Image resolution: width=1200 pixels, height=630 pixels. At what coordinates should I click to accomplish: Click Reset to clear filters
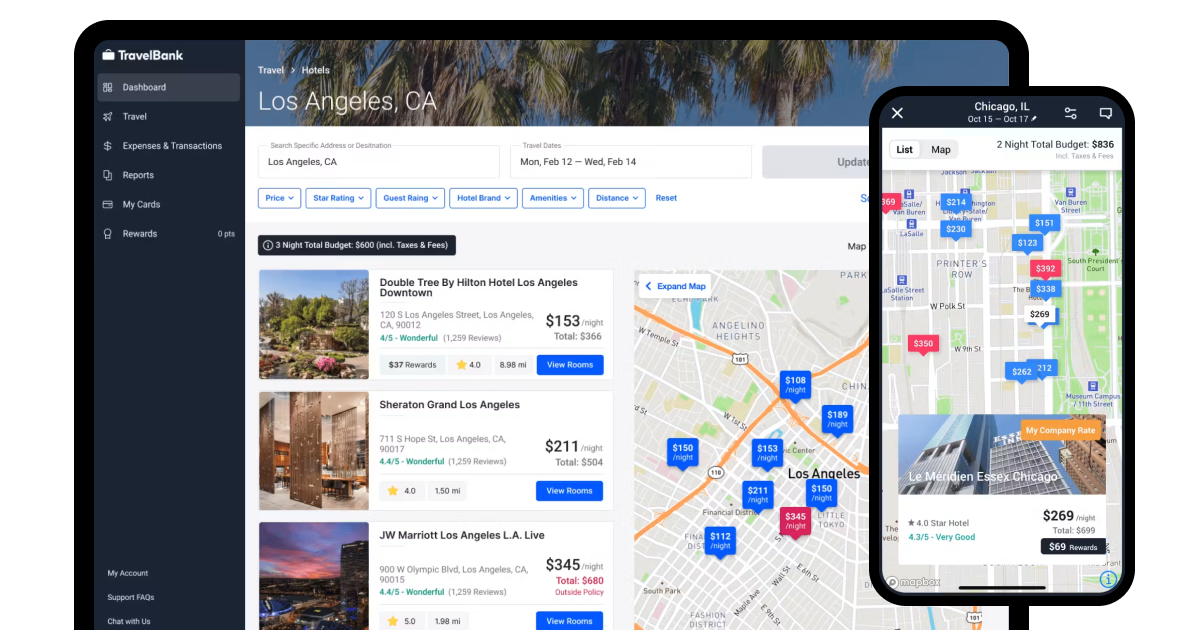point(666,198)
